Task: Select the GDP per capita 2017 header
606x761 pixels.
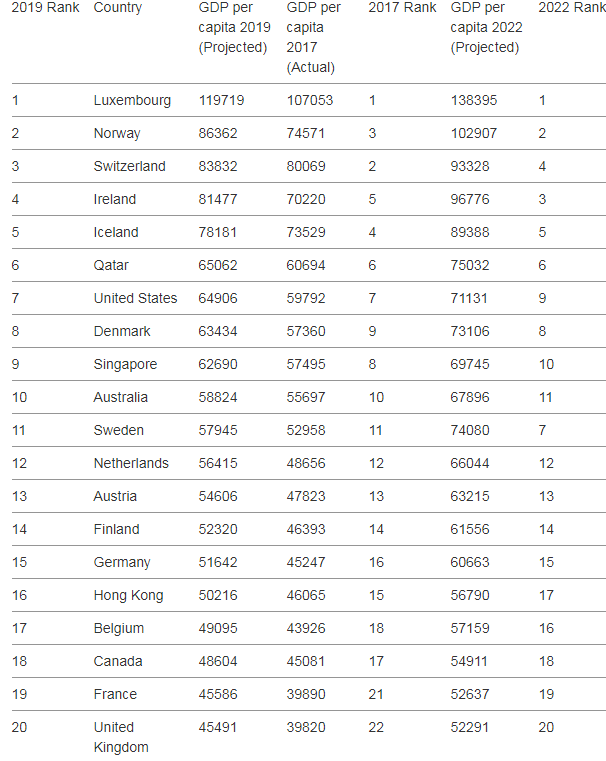Action: (313, 37)
